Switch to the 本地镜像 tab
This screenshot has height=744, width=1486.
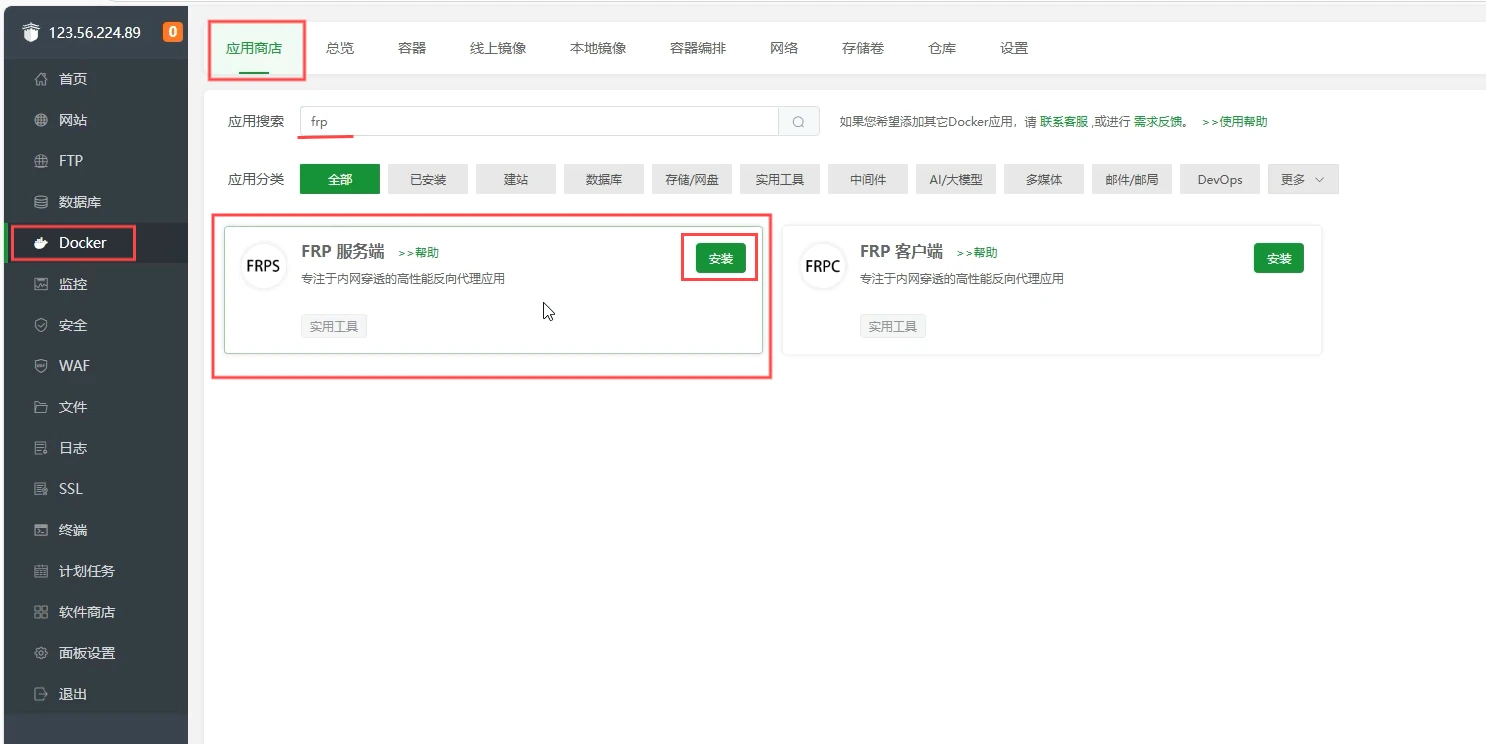click(598, 48)
